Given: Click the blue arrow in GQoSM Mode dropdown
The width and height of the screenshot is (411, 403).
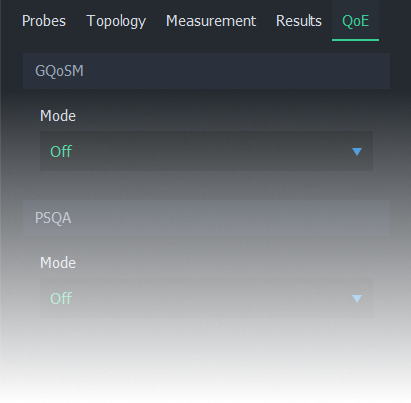Looking at the screenshot, I should point(357,152).
